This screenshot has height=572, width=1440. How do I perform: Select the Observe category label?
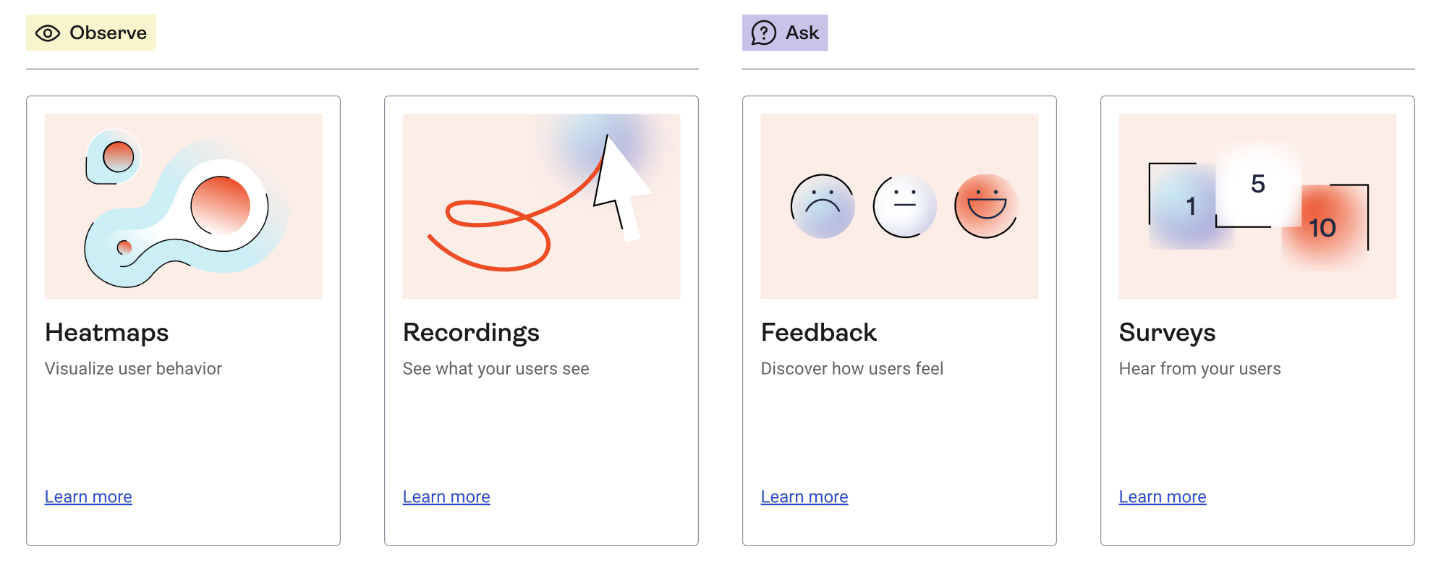[x=108, y=33]
